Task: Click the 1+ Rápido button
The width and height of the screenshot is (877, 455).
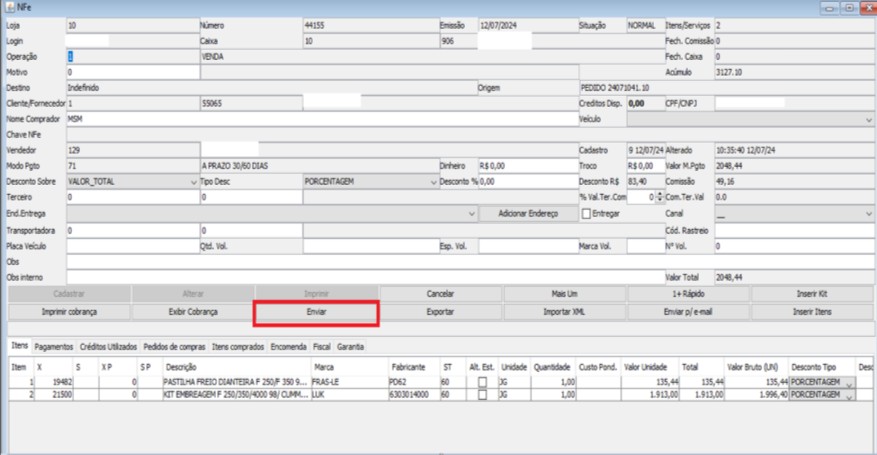Action: 688,293
